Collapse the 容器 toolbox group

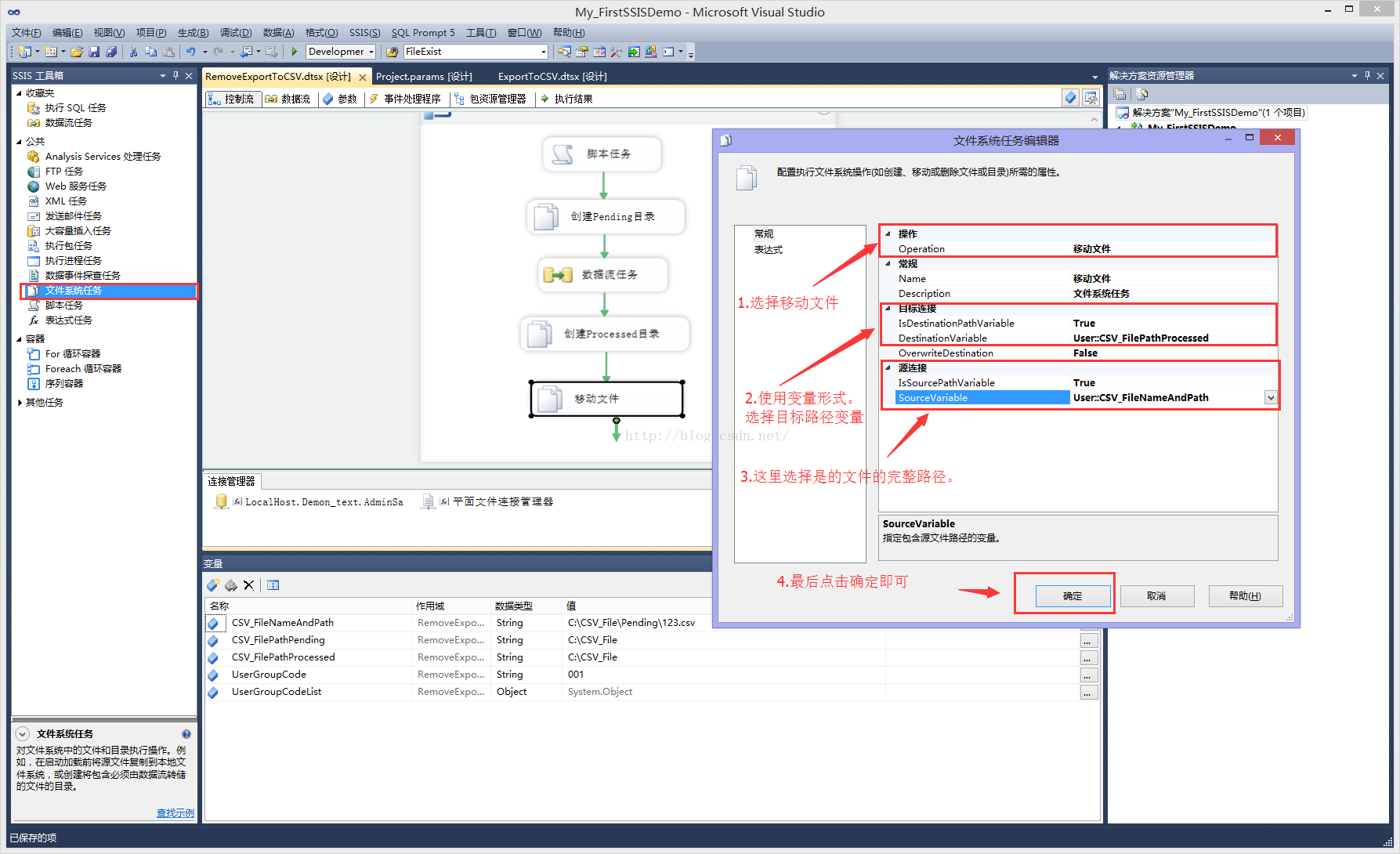(19, 338)
